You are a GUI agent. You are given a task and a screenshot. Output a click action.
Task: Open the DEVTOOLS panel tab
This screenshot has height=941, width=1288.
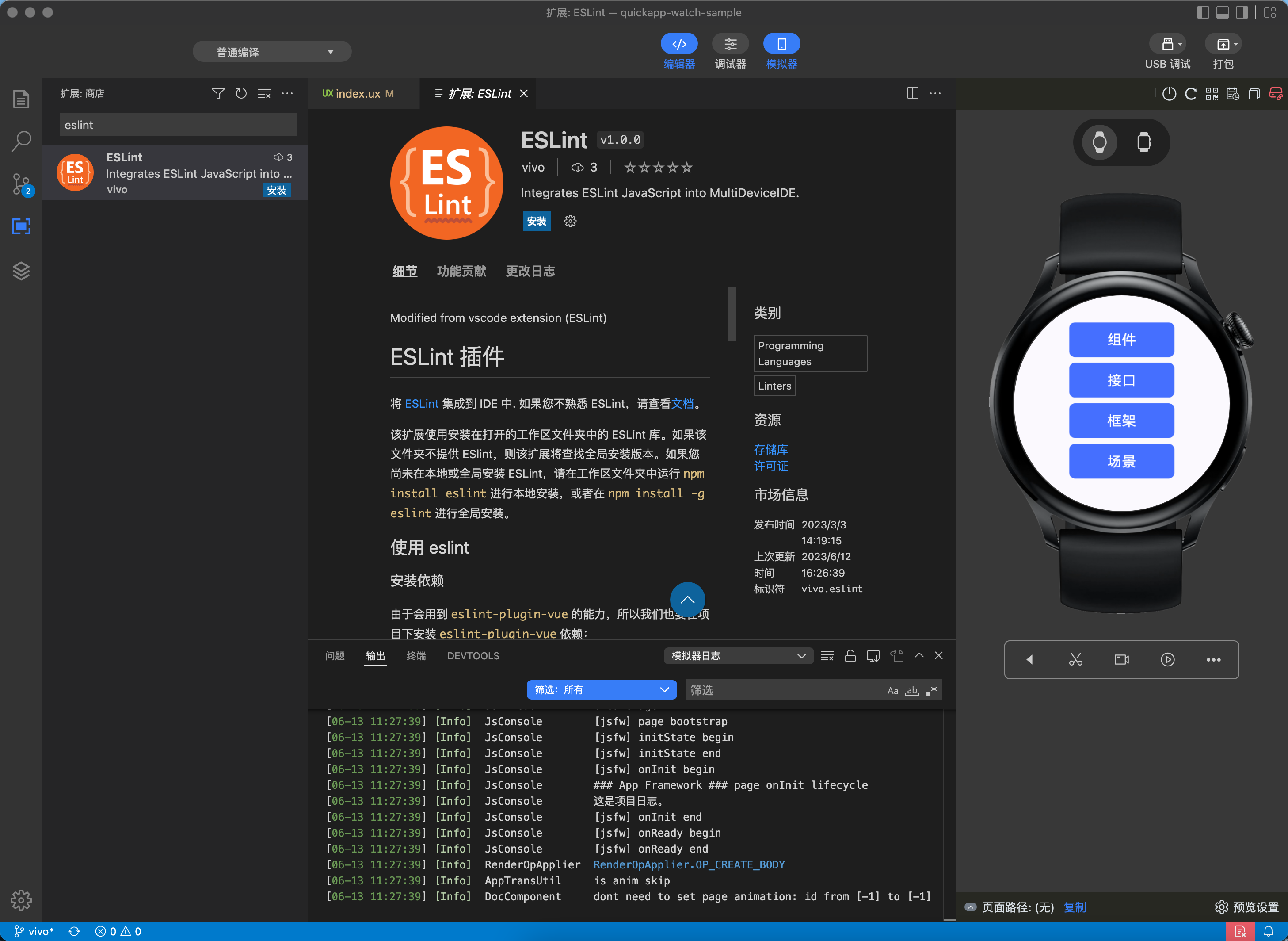tap(473, 656)
